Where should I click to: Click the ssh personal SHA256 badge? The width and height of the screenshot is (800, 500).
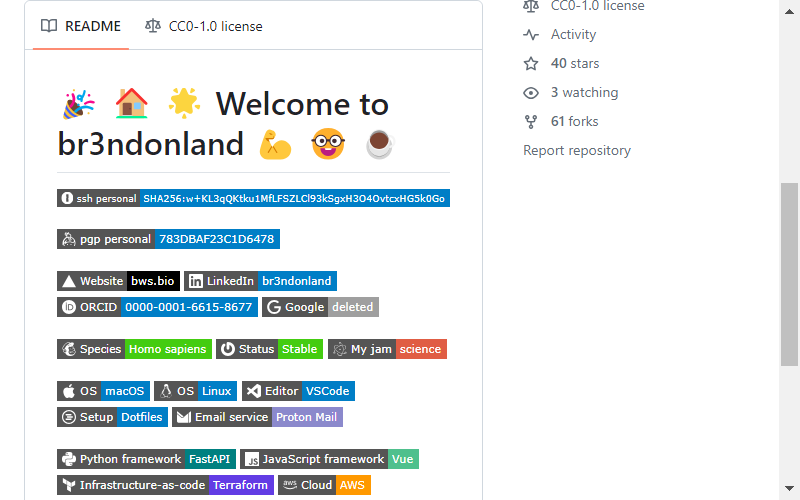(x=253, y=198)
